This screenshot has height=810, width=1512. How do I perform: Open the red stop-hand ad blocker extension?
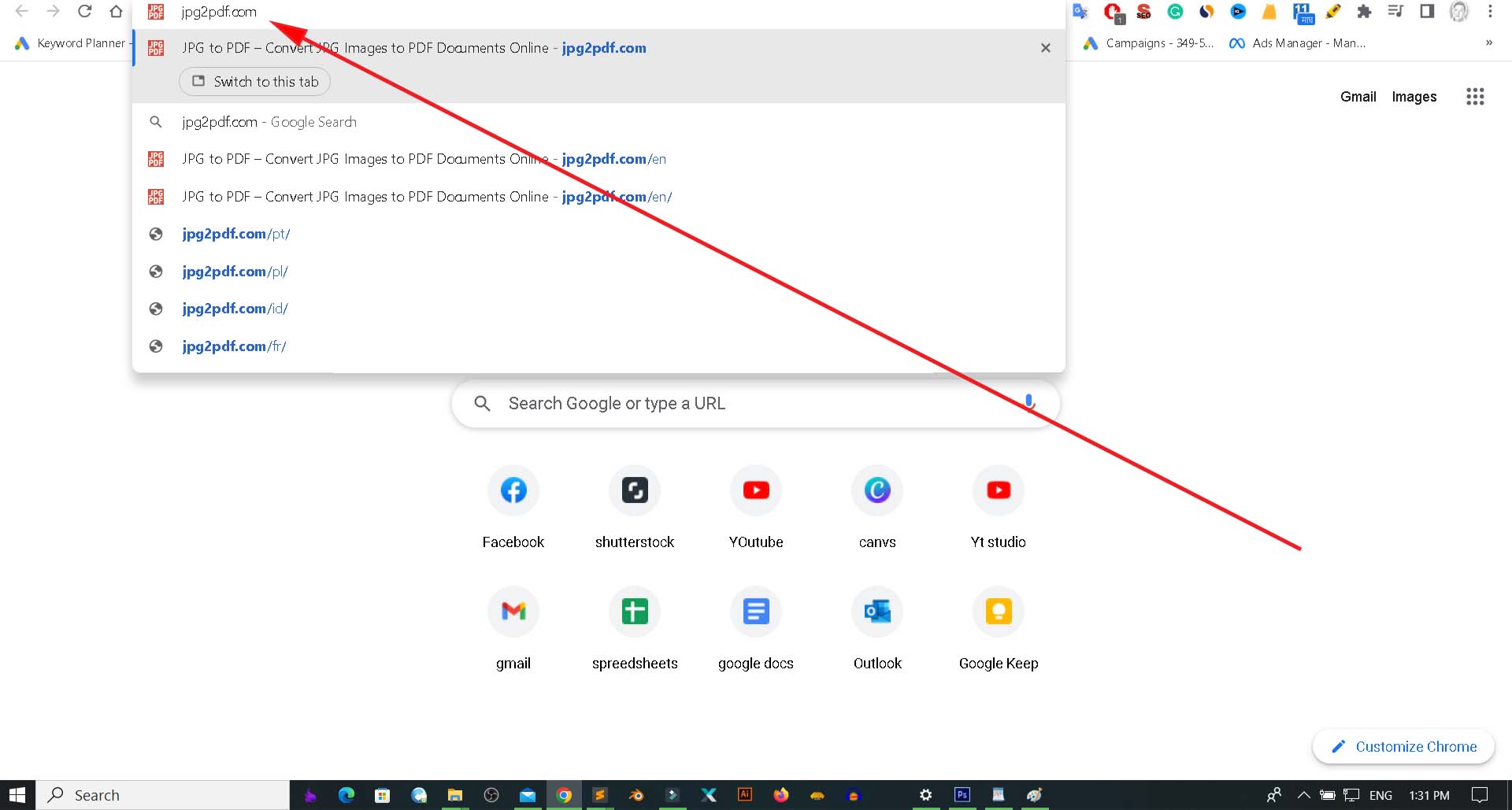[x=1113, y=12]
